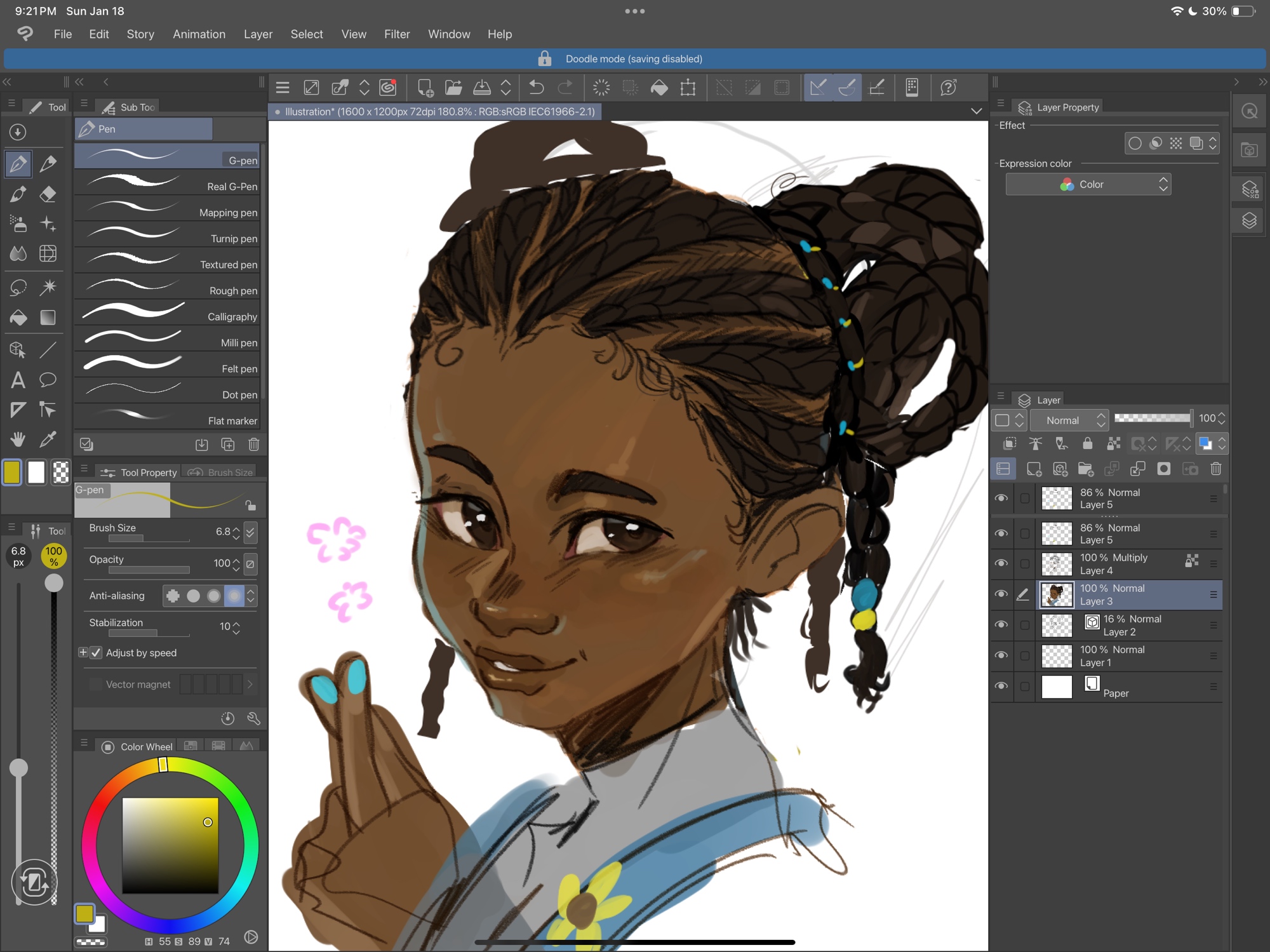Select the Hand move tool

click(18, 439)
